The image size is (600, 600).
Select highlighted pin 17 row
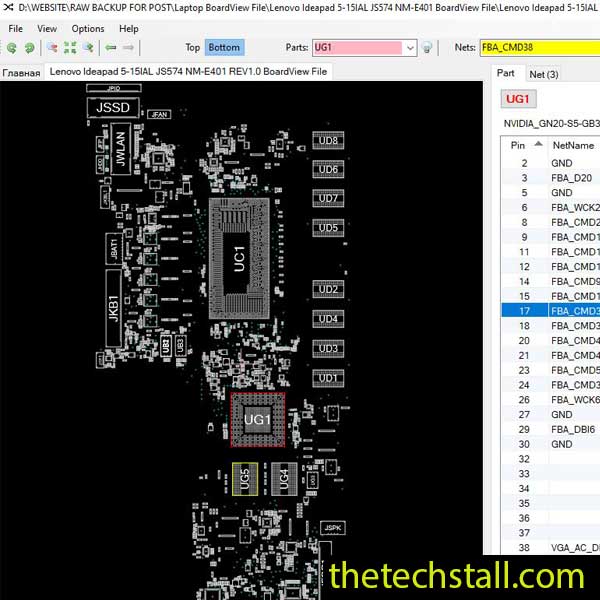(x=551, y=311)
